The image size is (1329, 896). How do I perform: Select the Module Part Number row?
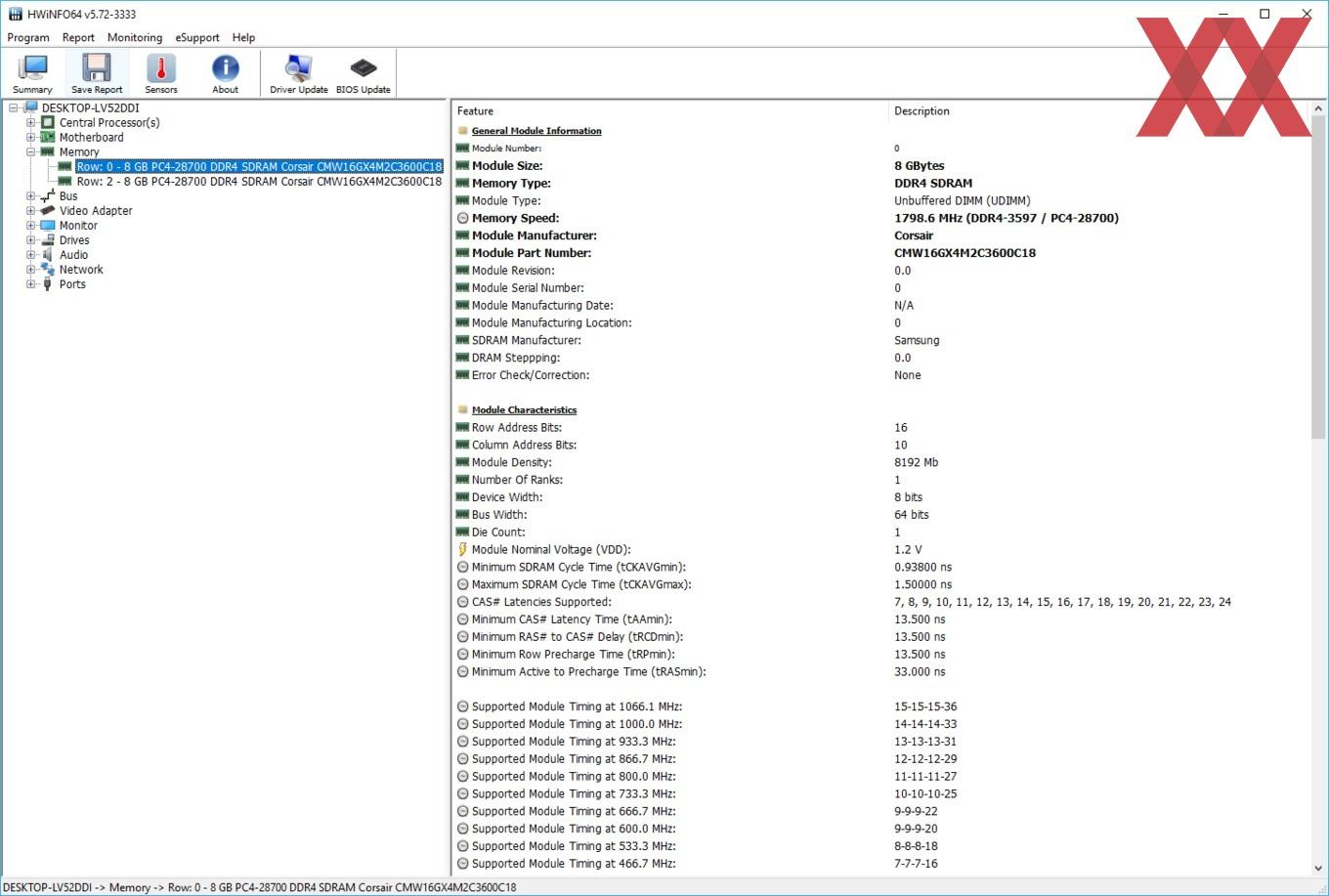click(879, 253)
